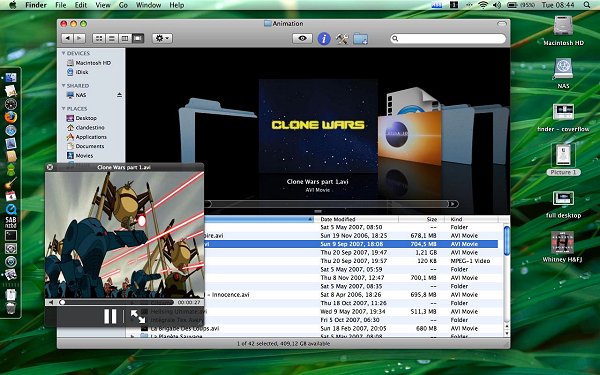Open the Window menu
600x375 pixels.
click(x=148, y=5)
